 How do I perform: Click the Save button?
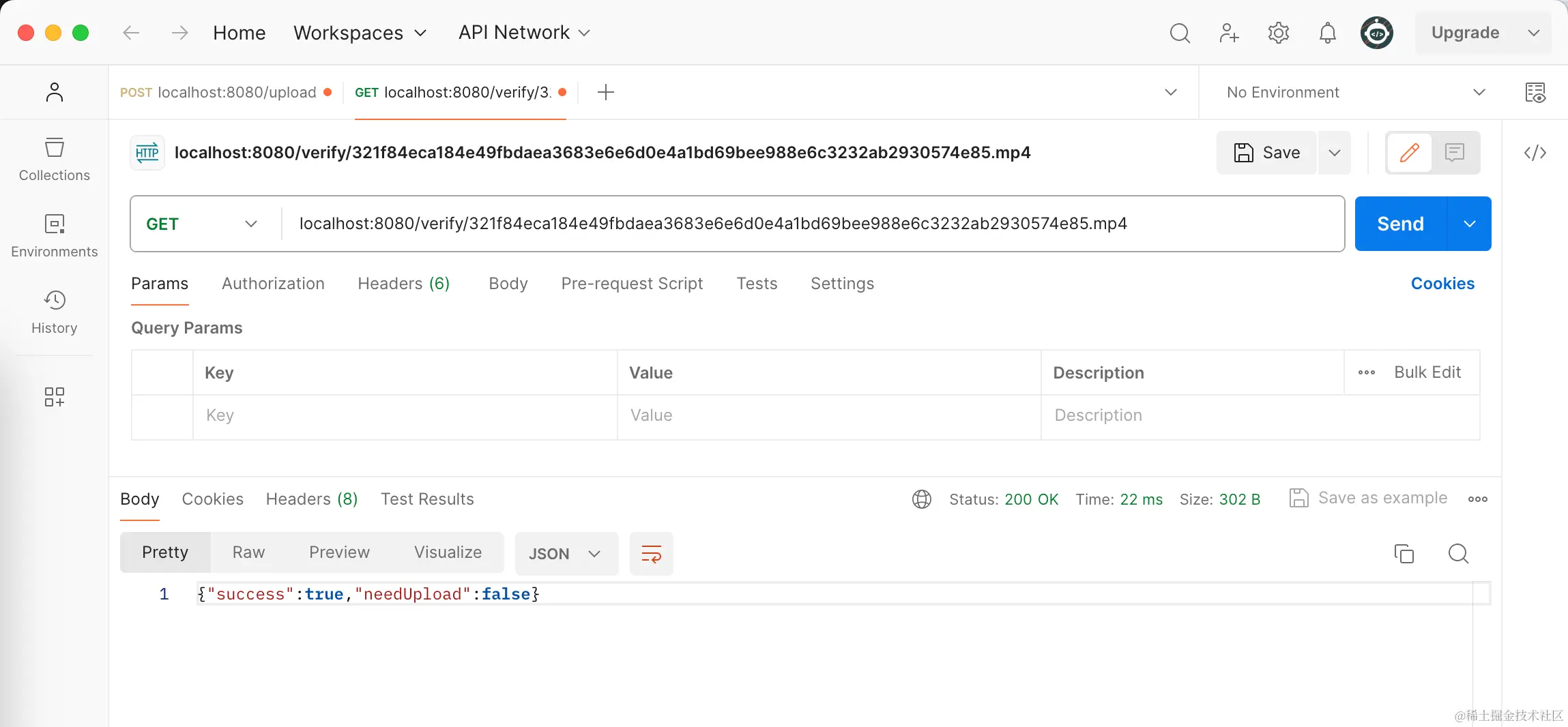pyautogui.click(x=1266, y=153)
